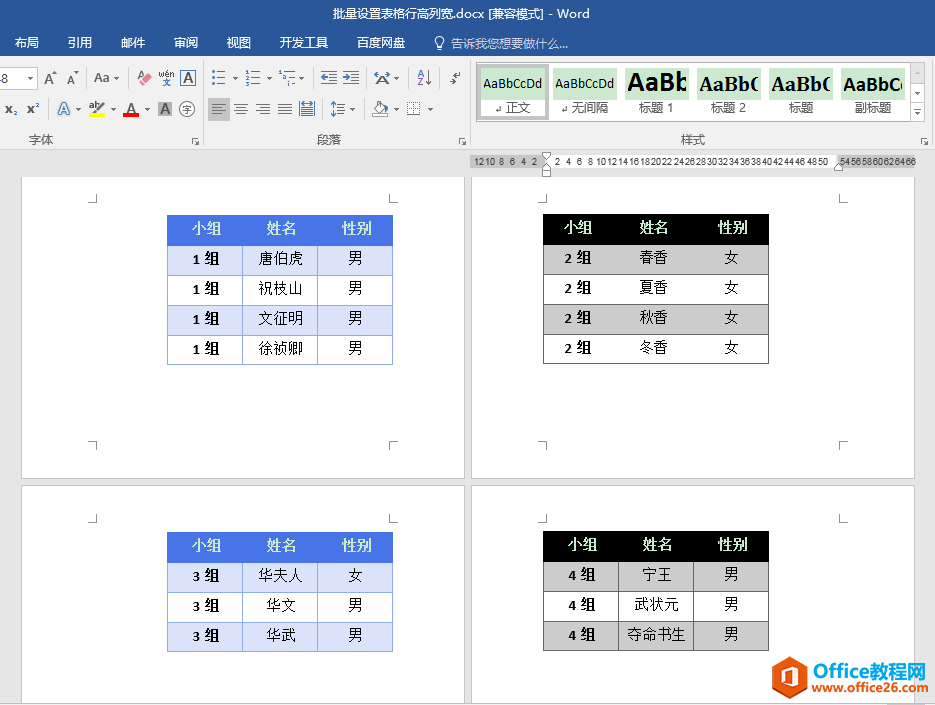Clear all formatting with eraser icon
935x705 pixels.
pyautogui.click(x=144, y=78)
